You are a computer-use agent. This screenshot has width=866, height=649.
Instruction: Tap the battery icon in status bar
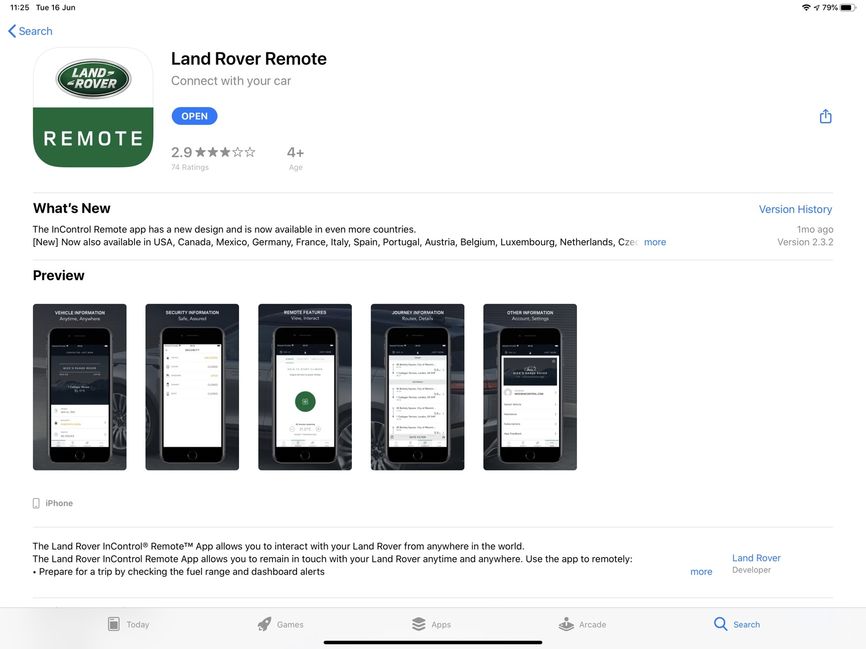point(848,8)
